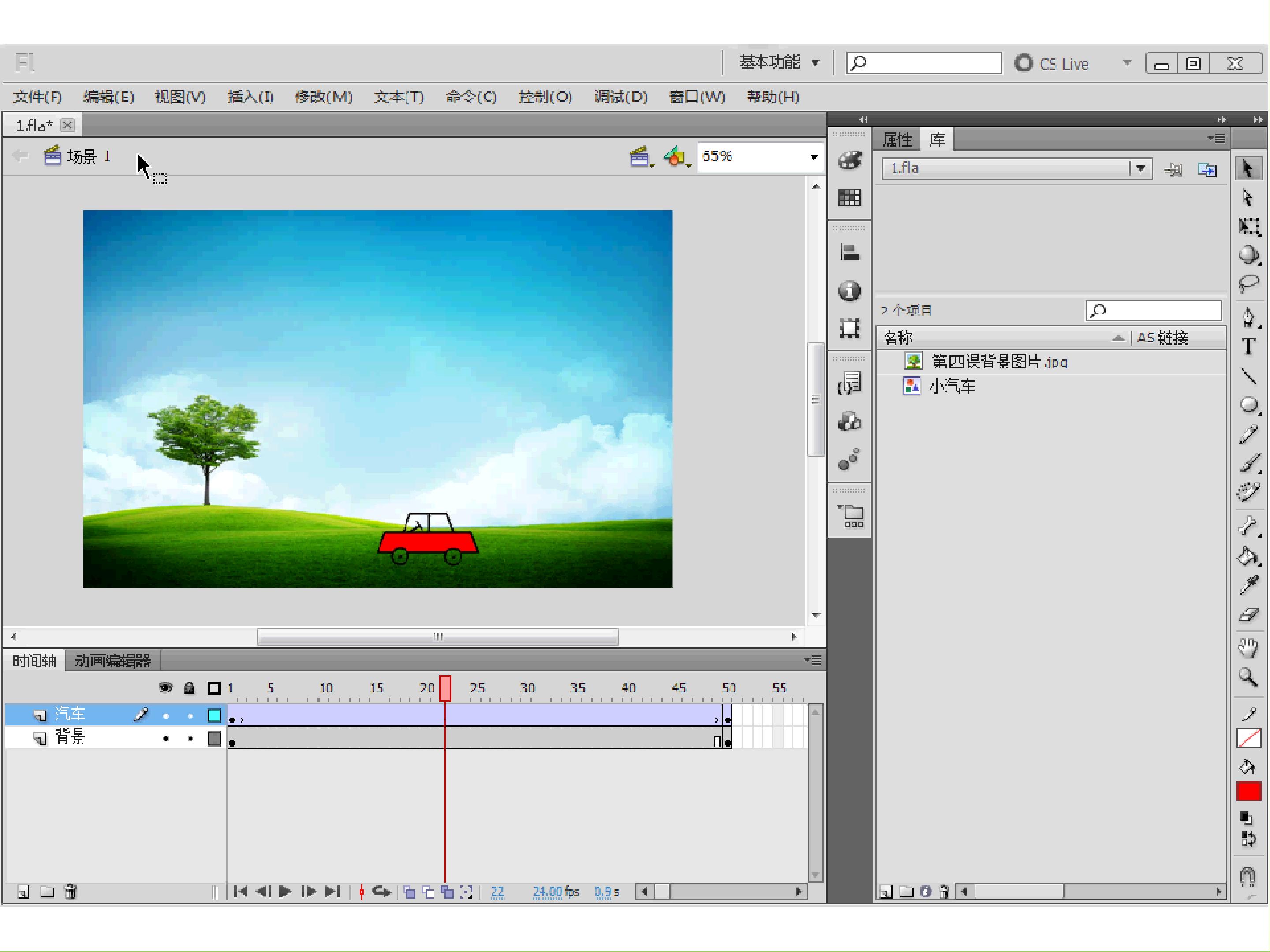Viewport: 1270px width, 952px height.
Task: Click the red fill color swatch
Action: point(1248,792)
